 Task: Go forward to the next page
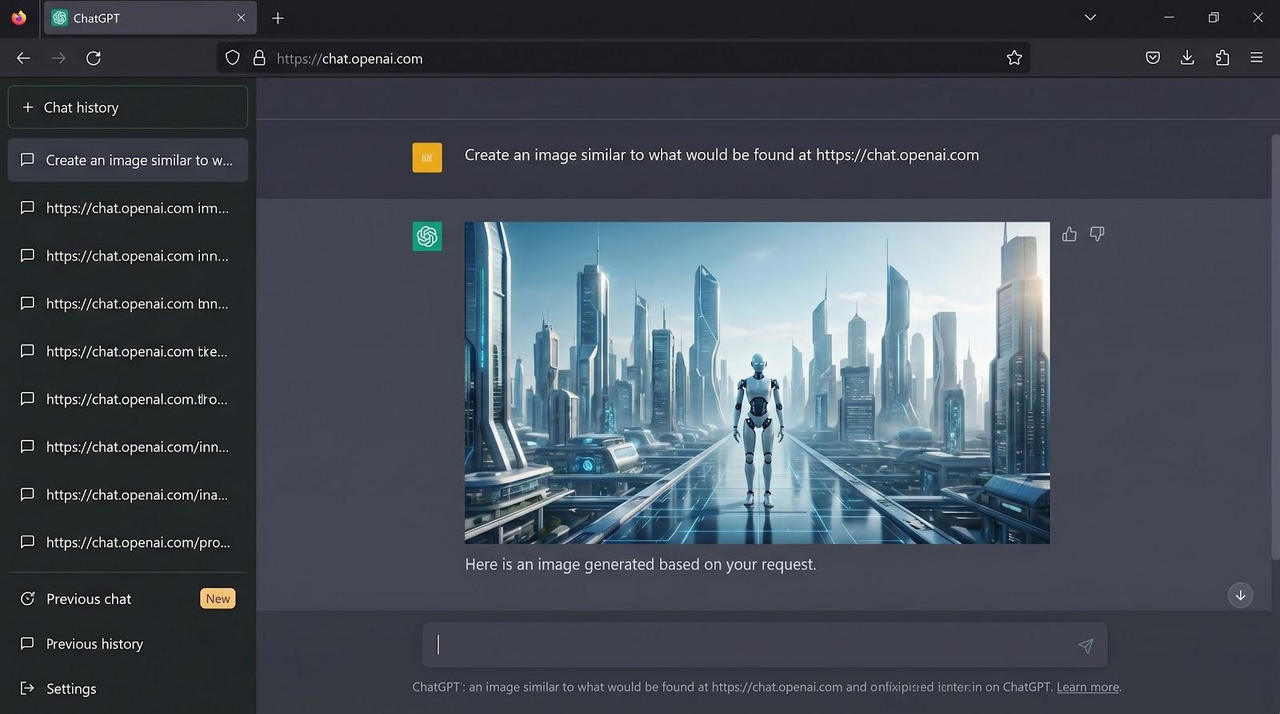pyautogui.click(x=59, y=58)
